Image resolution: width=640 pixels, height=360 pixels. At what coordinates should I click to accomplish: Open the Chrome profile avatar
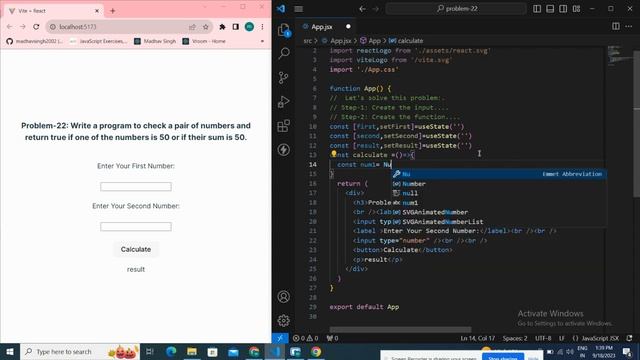point(249,27)
